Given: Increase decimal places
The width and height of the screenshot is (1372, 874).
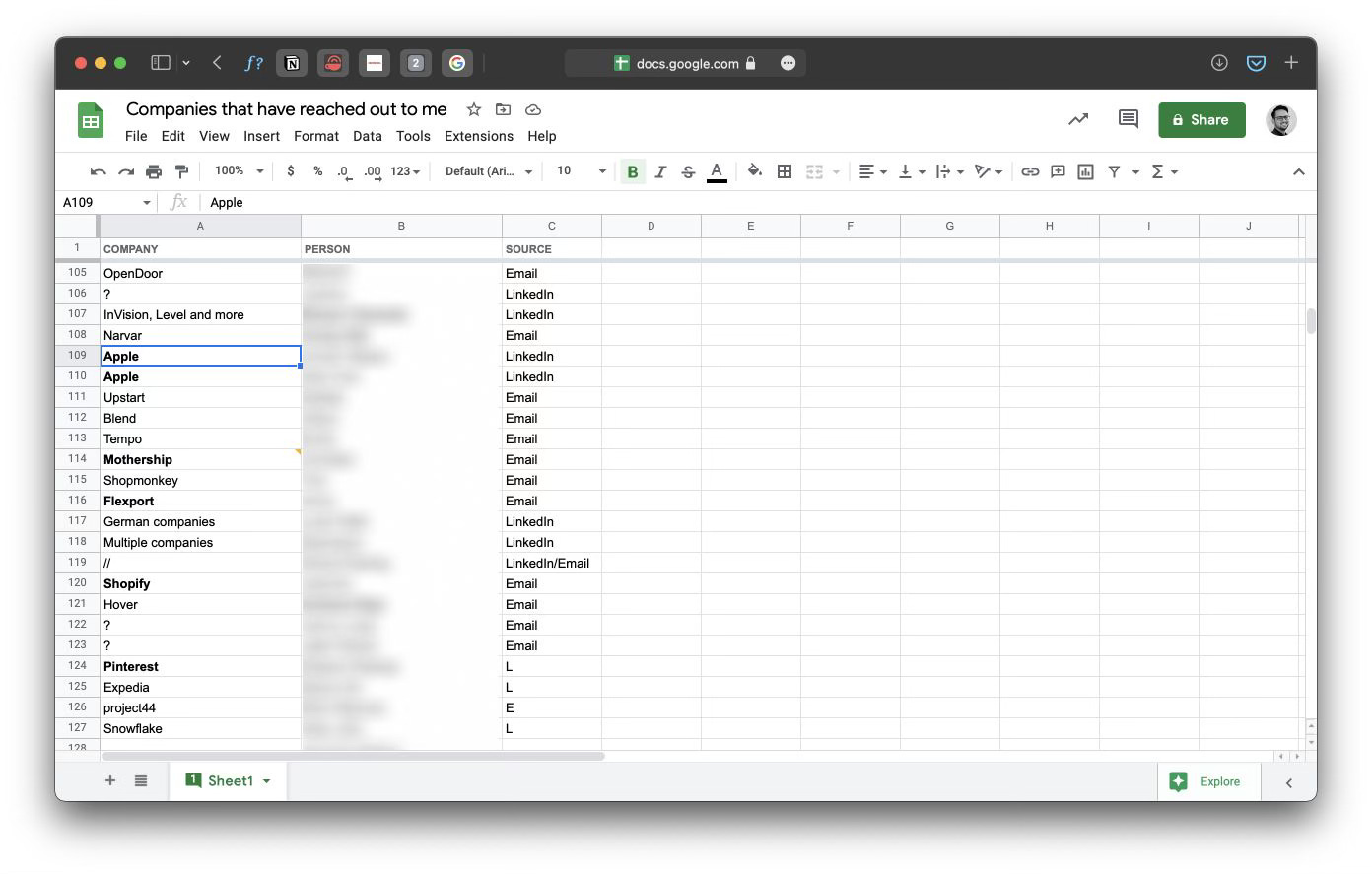Looking at the screenshot, I should pyautogui.click(x=372, y=171).
